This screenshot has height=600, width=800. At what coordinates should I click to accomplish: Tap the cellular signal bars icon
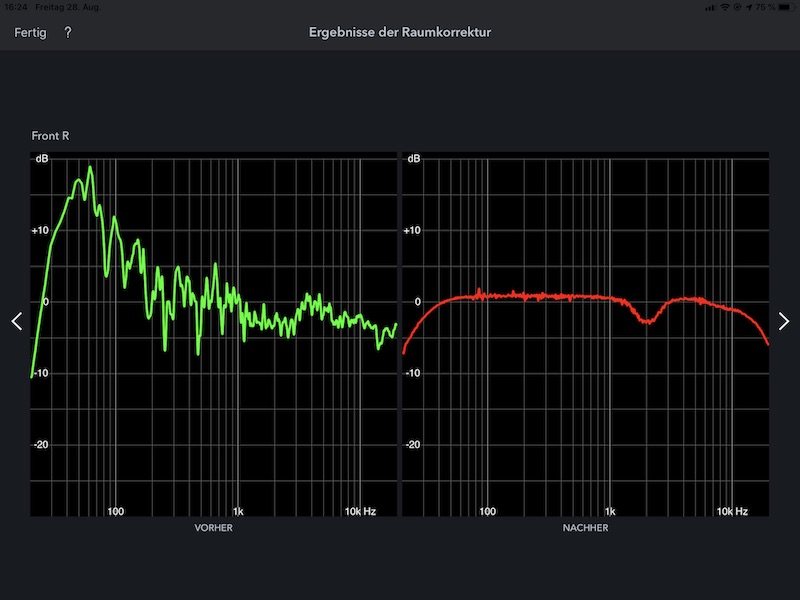click(711, 7)
